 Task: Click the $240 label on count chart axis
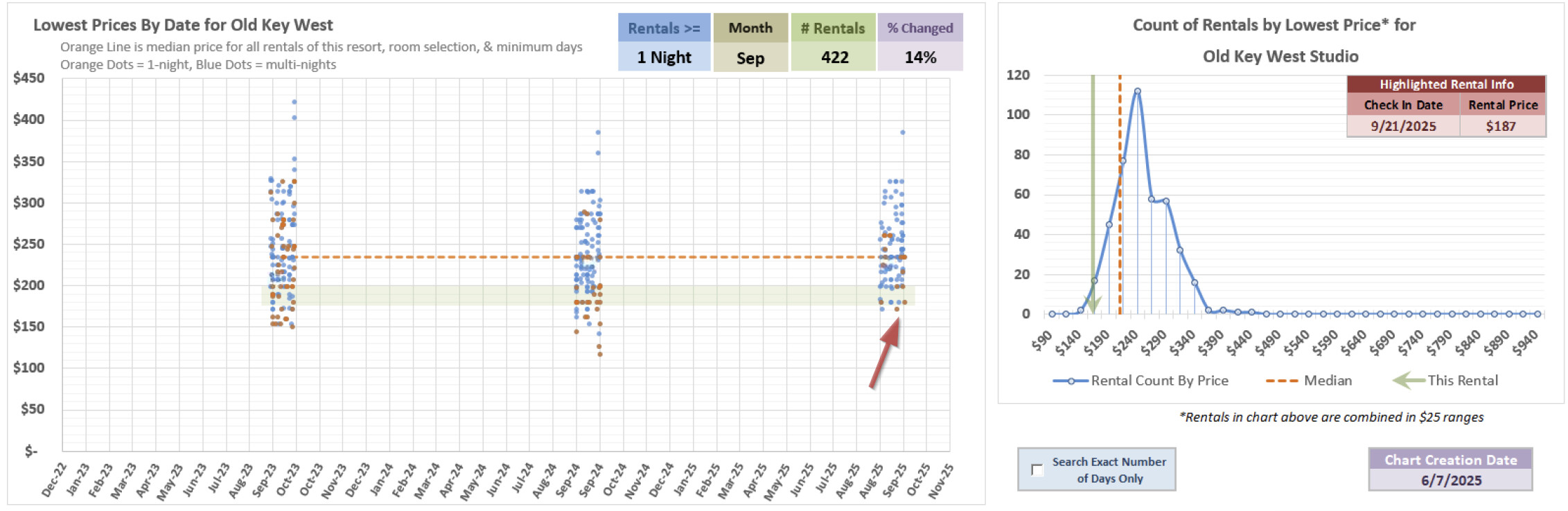1125,342
